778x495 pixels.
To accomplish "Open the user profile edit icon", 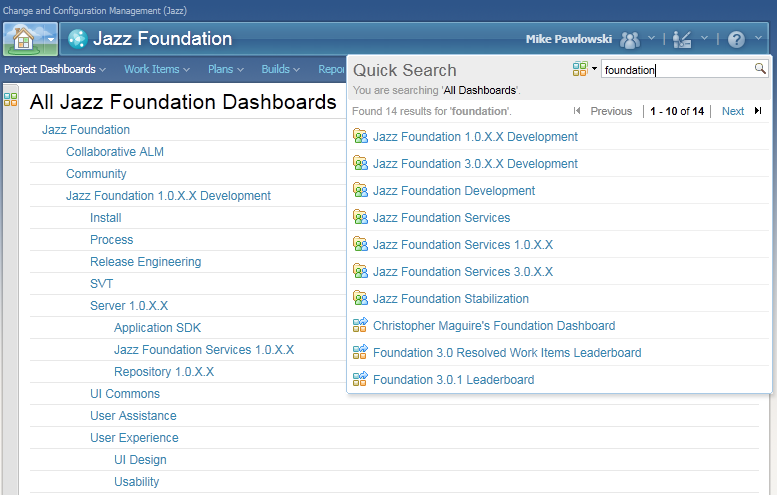I will (682, 39).
